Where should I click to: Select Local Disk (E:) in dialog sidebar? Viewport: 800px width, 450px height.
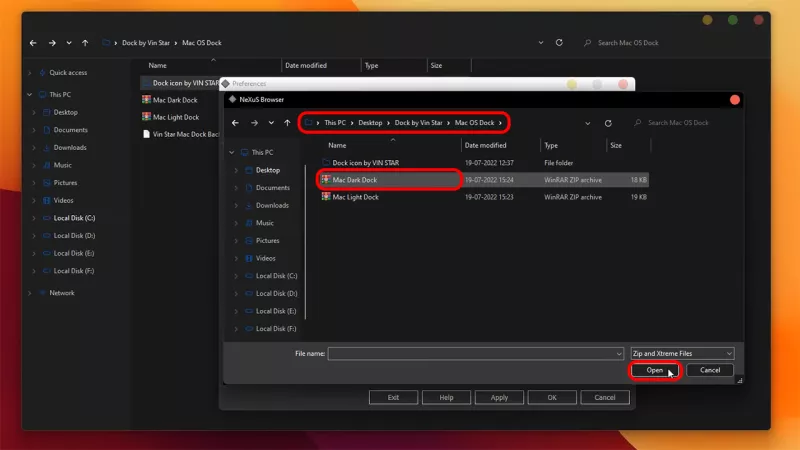276,311
